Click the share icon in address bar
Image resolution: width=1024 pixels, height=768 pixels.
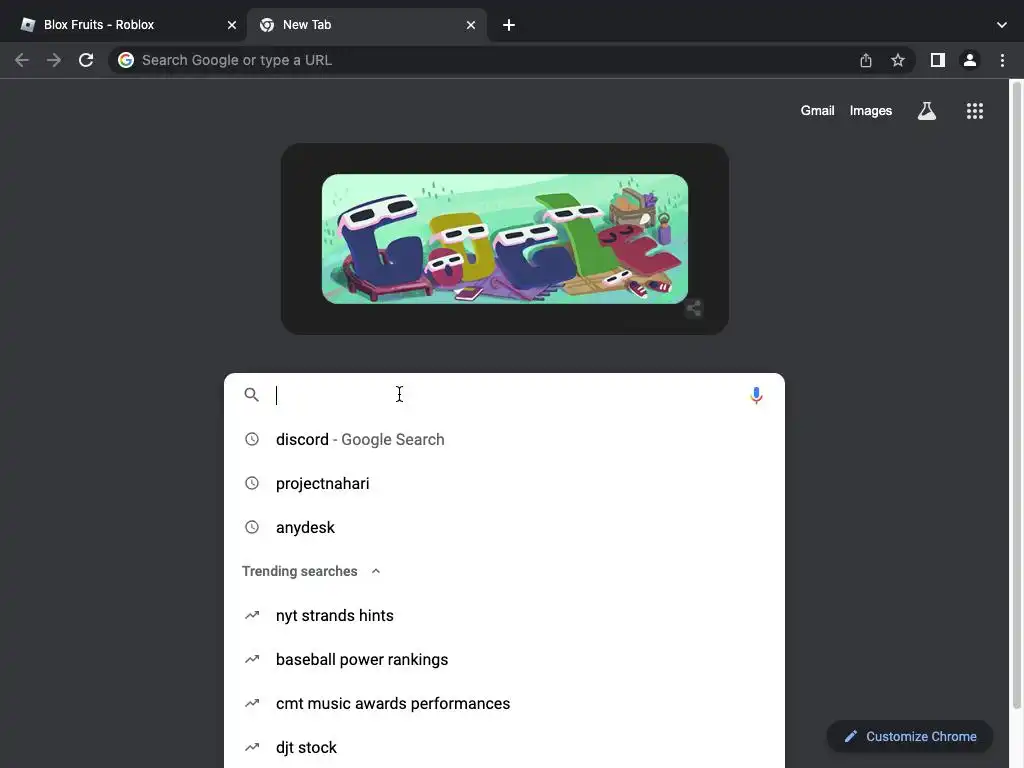pos(866,60)
